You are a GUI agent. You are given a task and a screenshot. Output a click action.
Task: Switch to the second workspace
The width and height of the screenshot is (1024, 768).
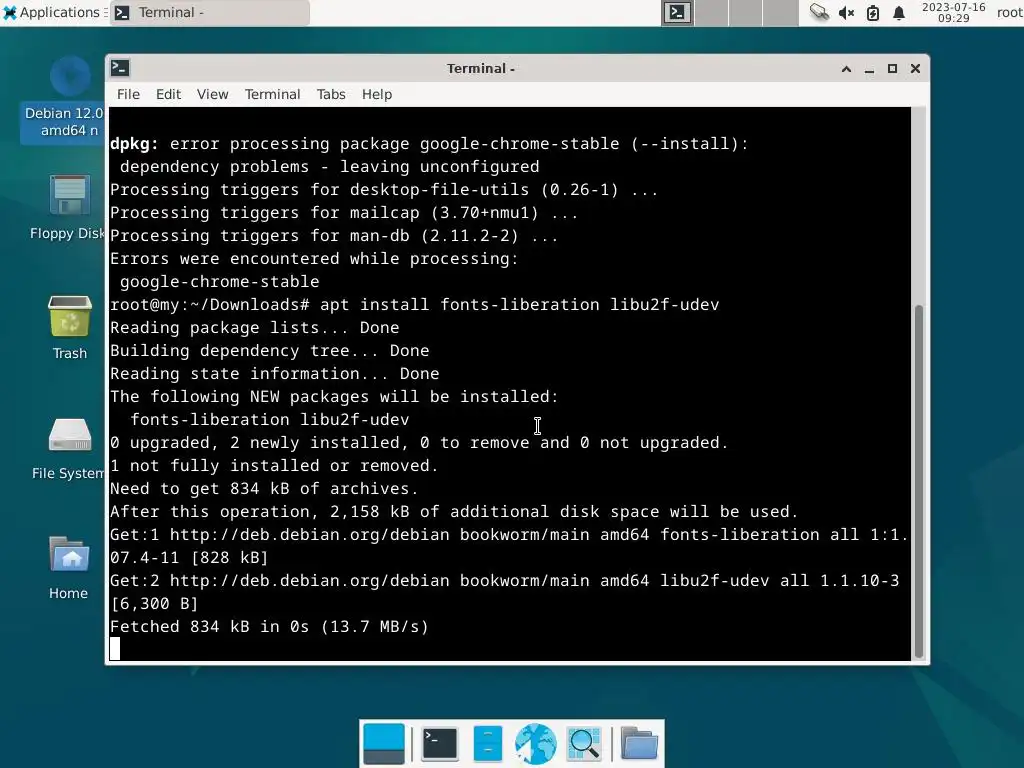point(711,12)
